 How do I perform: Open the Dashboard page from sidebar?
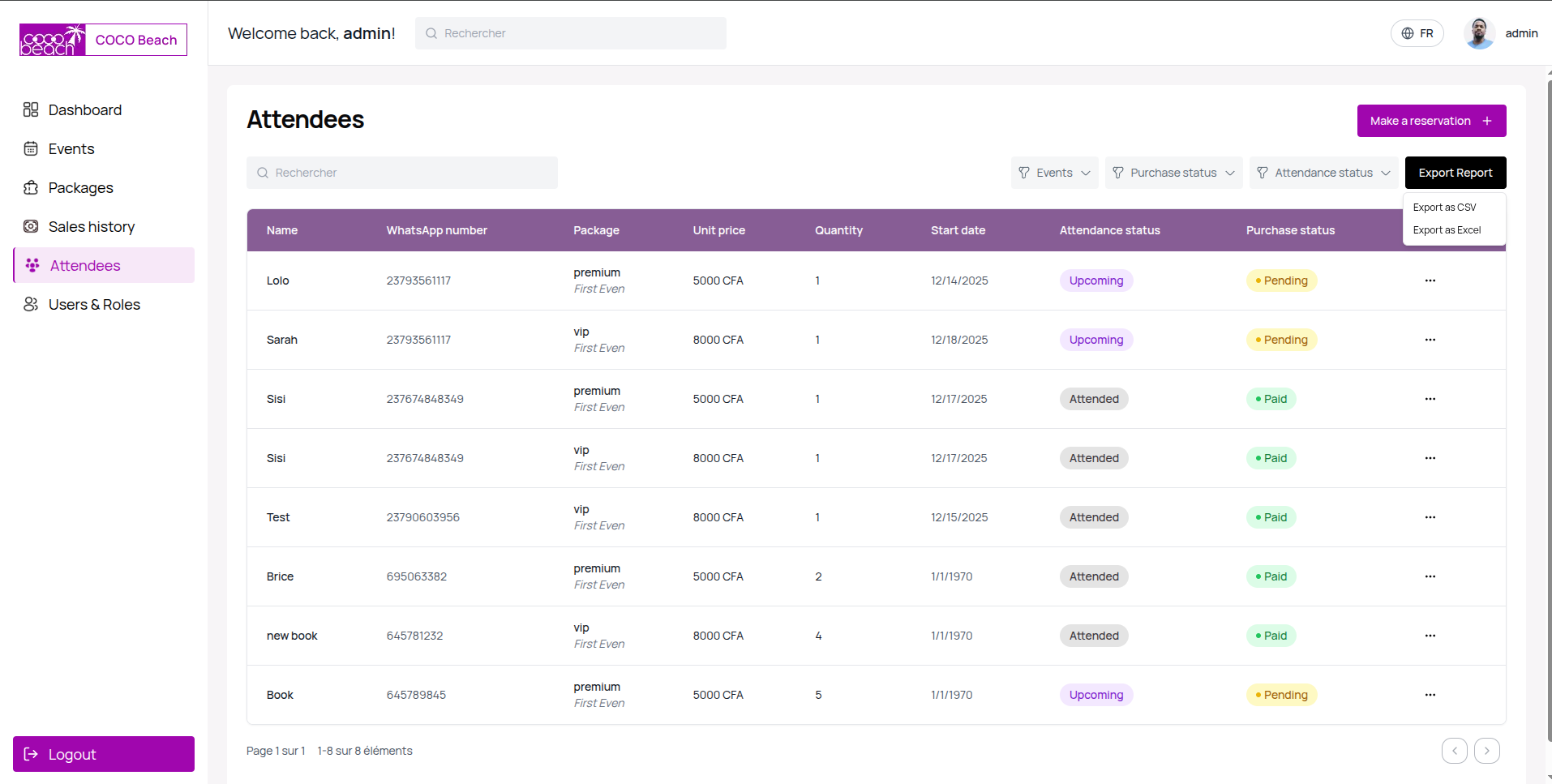click(84, 110)
